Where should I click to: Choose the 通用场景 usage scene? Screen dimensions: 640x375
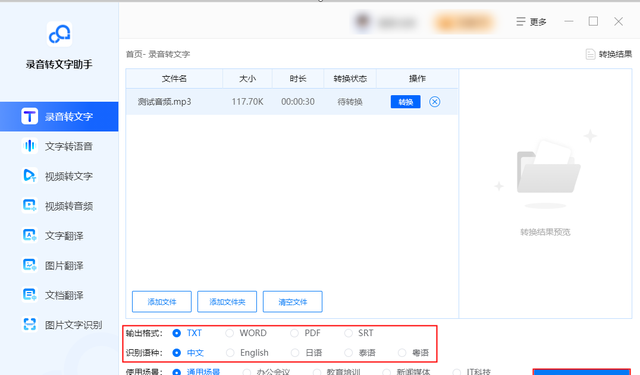[196, 372]
